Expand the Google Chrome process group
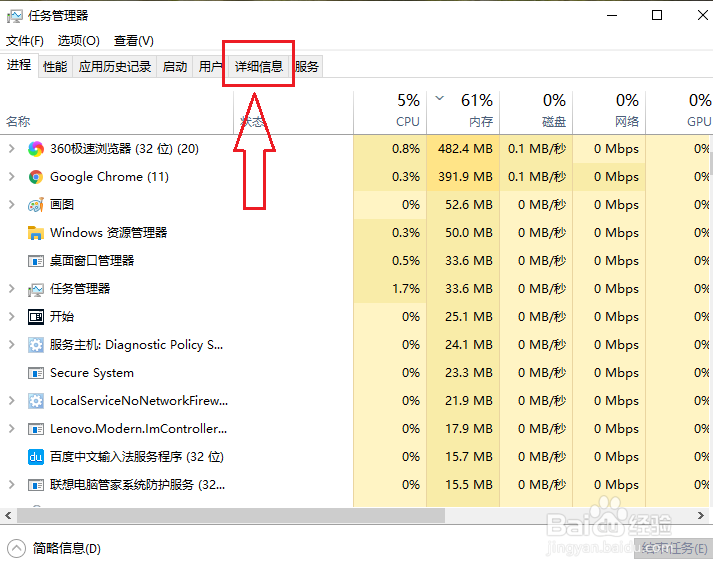Screen dimensions: 713x572 (12, 177)
